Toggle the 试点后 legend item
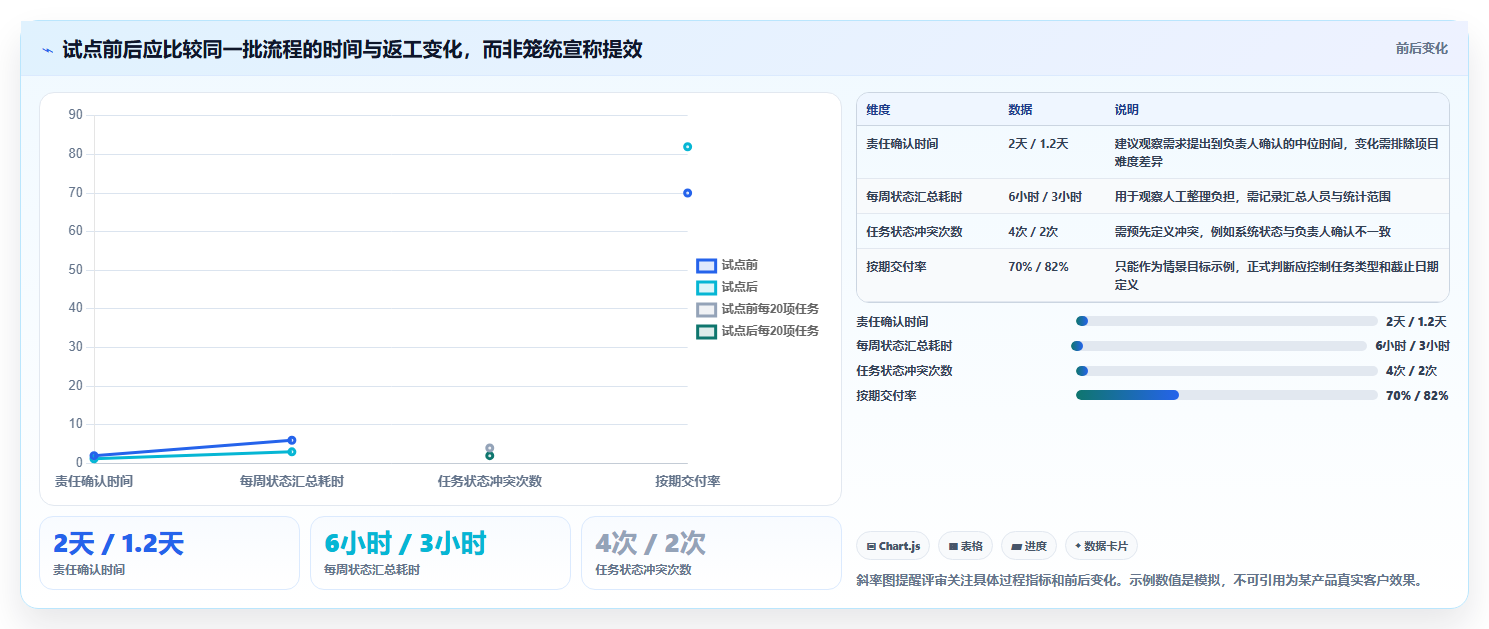 [727, 287]
